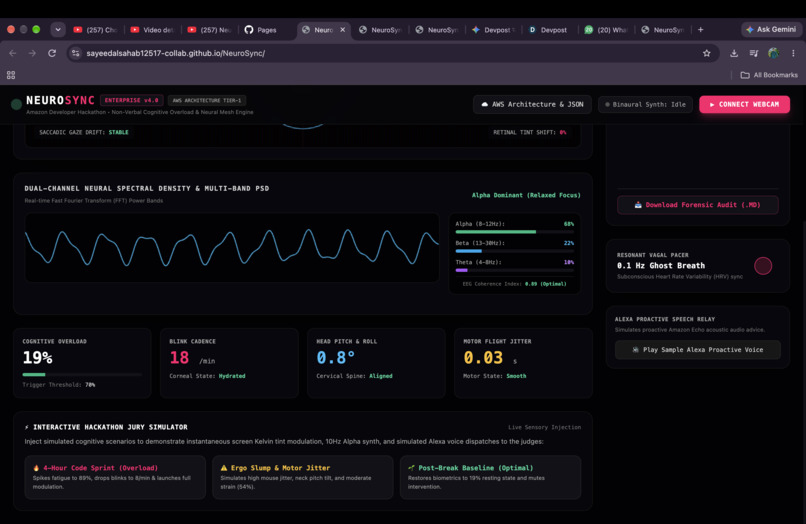
Task: Click the NEUROSYNC logo title
Action: click(x=61, y=100)
